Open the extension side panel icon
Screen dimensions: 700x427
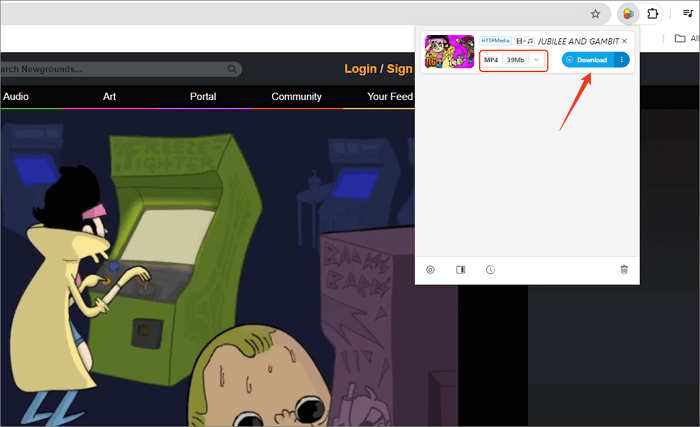pos(461,270)
